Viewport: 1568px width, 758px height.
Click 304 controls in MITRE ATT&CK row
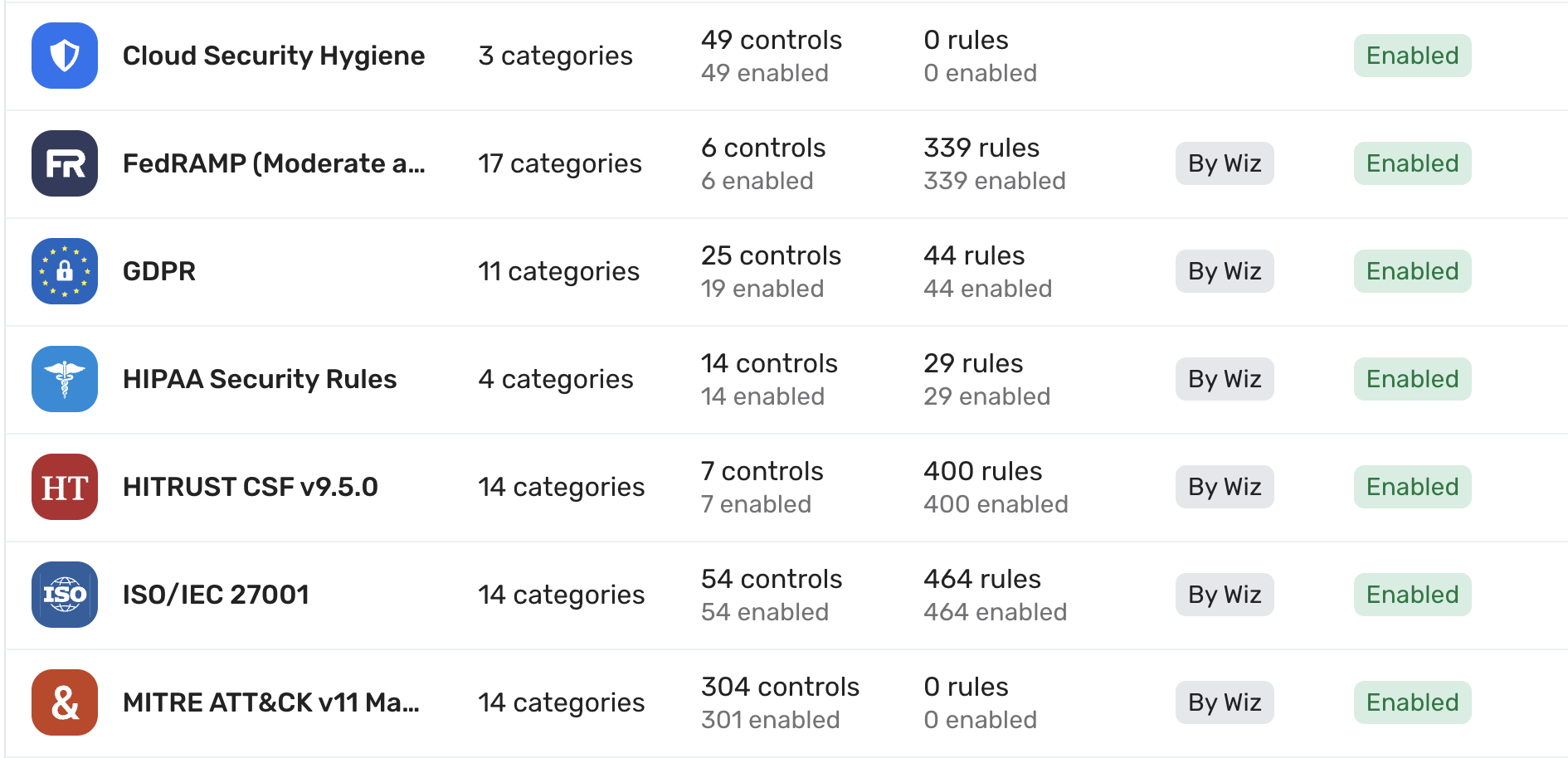pyautogui.click(x=780, y=687)
